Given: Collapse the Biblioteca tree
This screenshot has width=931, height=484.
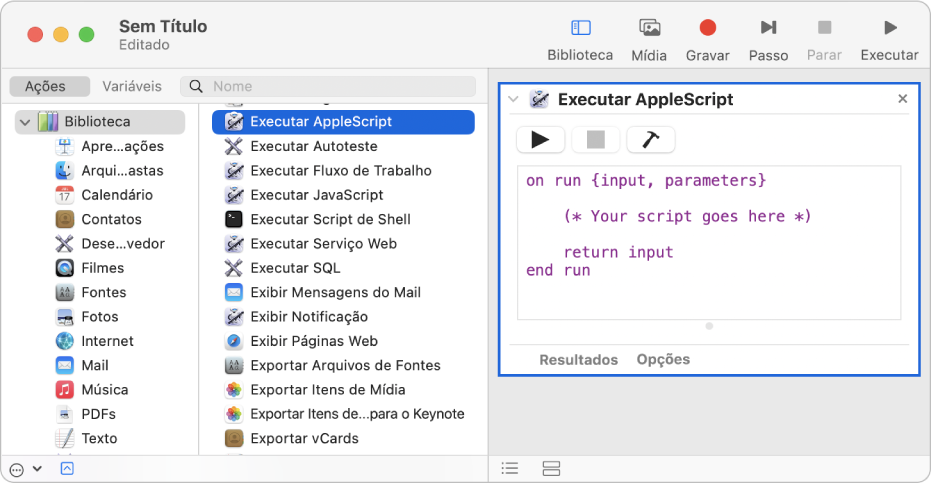Looking at the screenshot, I should [25, 122].
